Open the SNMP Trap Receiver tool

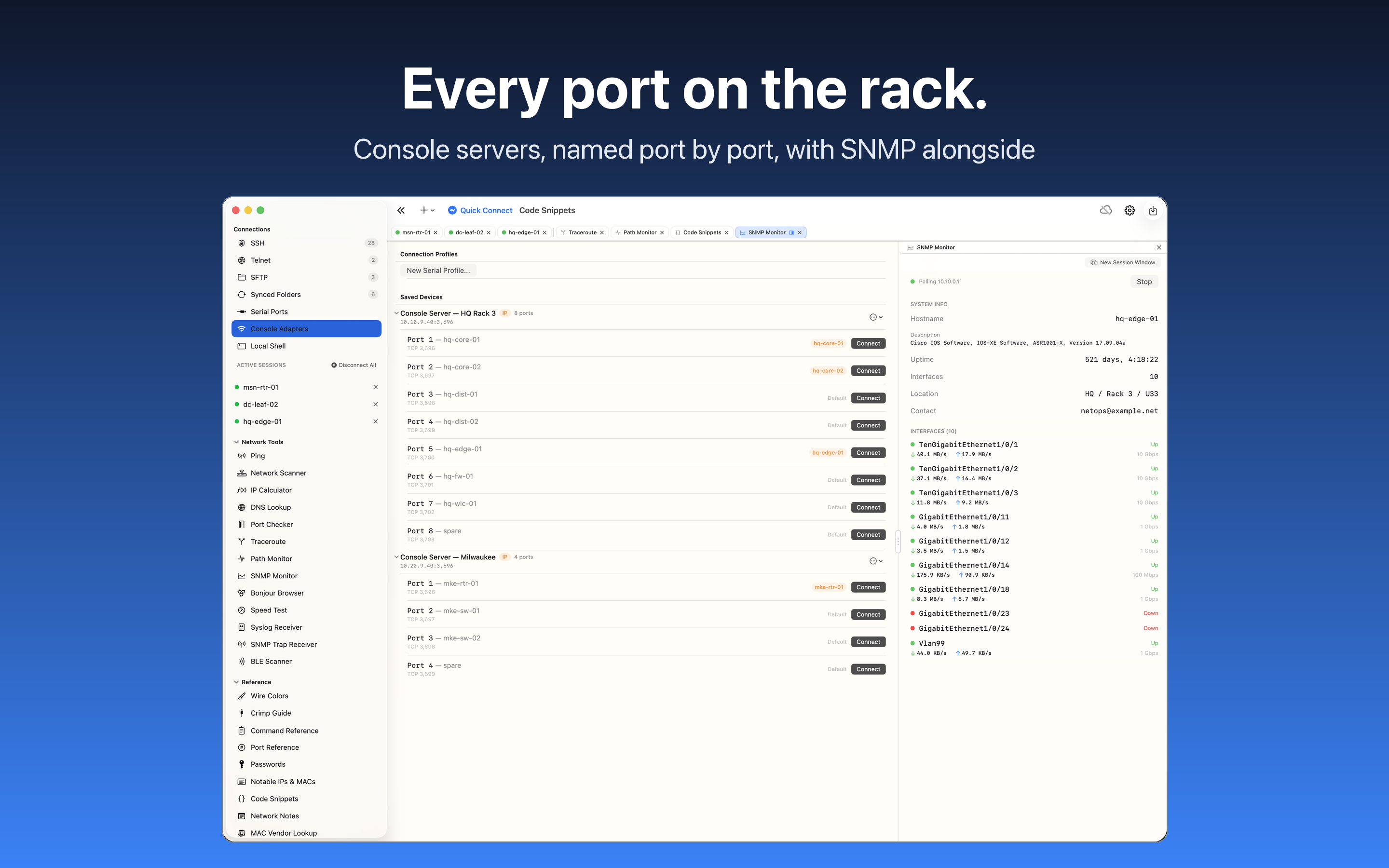point(307,645)
